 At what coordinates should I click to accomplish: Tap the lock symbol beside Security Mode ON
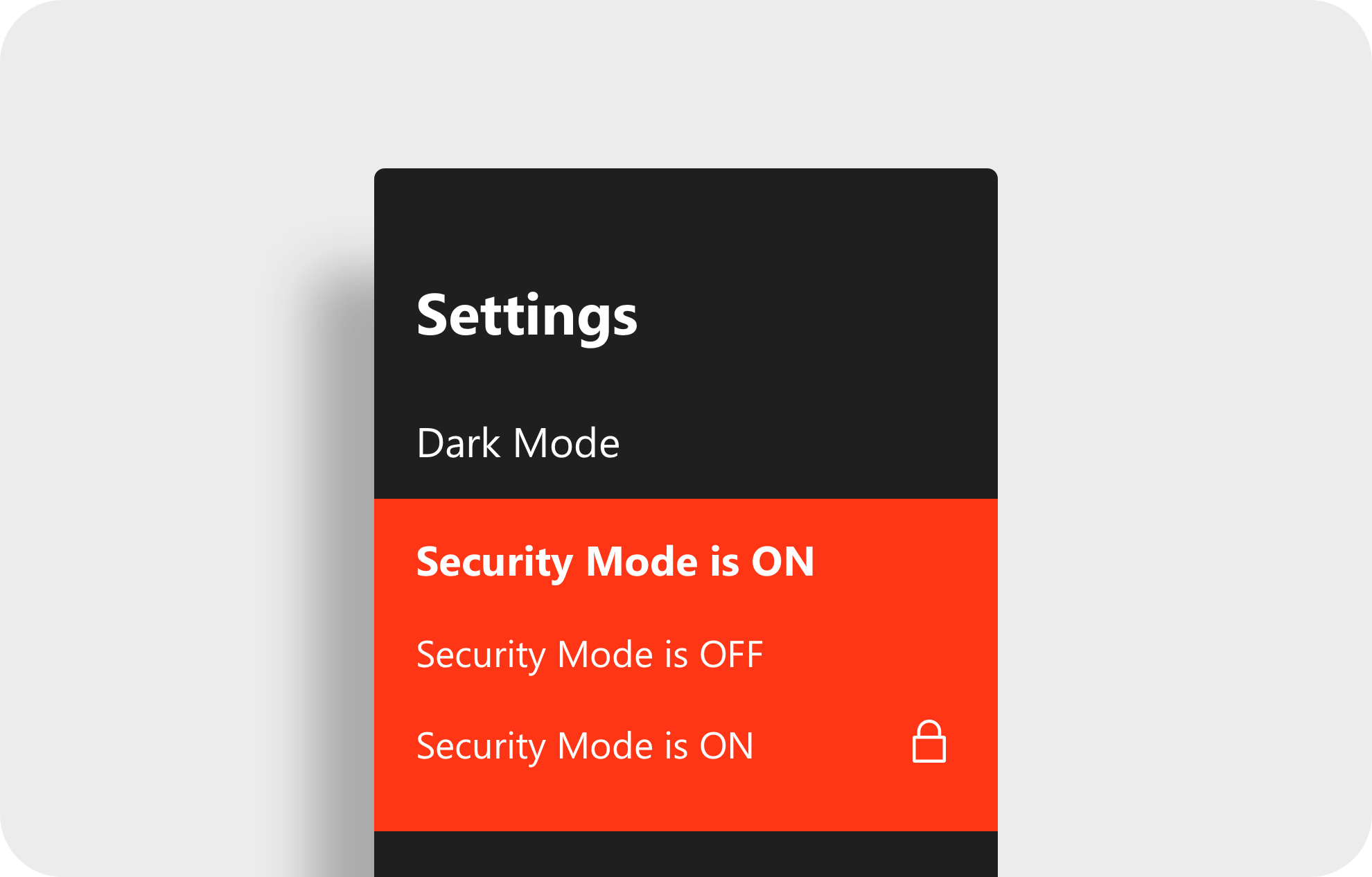point(929,743)
